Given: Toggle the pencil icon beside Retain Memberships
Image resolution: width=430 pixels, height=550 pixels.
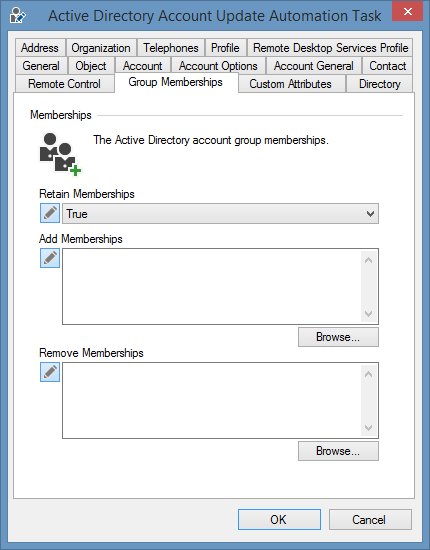Looking at the screenshot, I should point(50,213).
